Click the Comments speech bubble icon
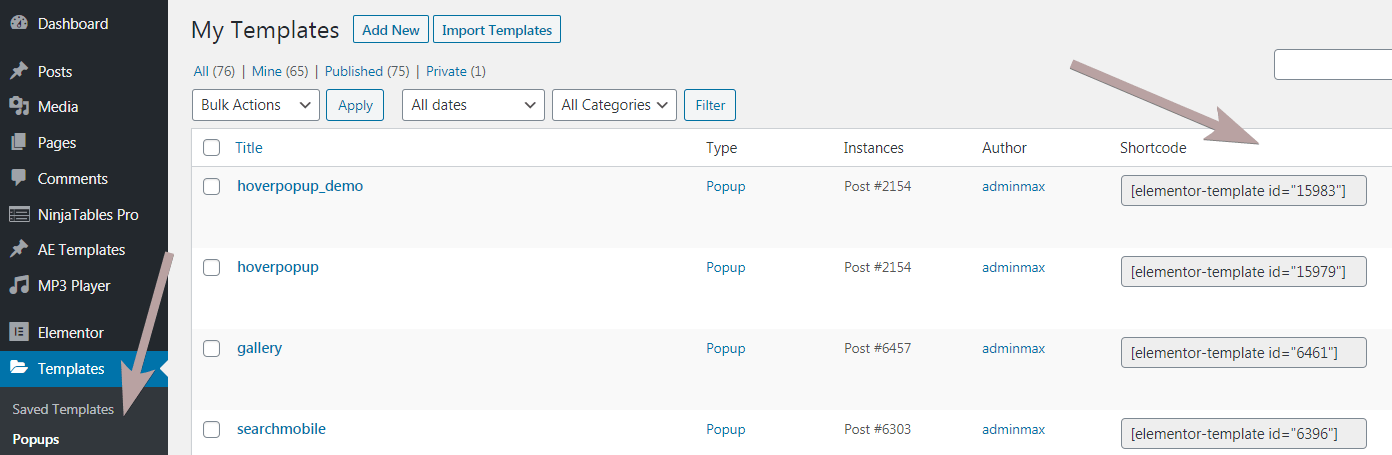1392x455 pixels. pyautogui.click(x=18, y=178)
